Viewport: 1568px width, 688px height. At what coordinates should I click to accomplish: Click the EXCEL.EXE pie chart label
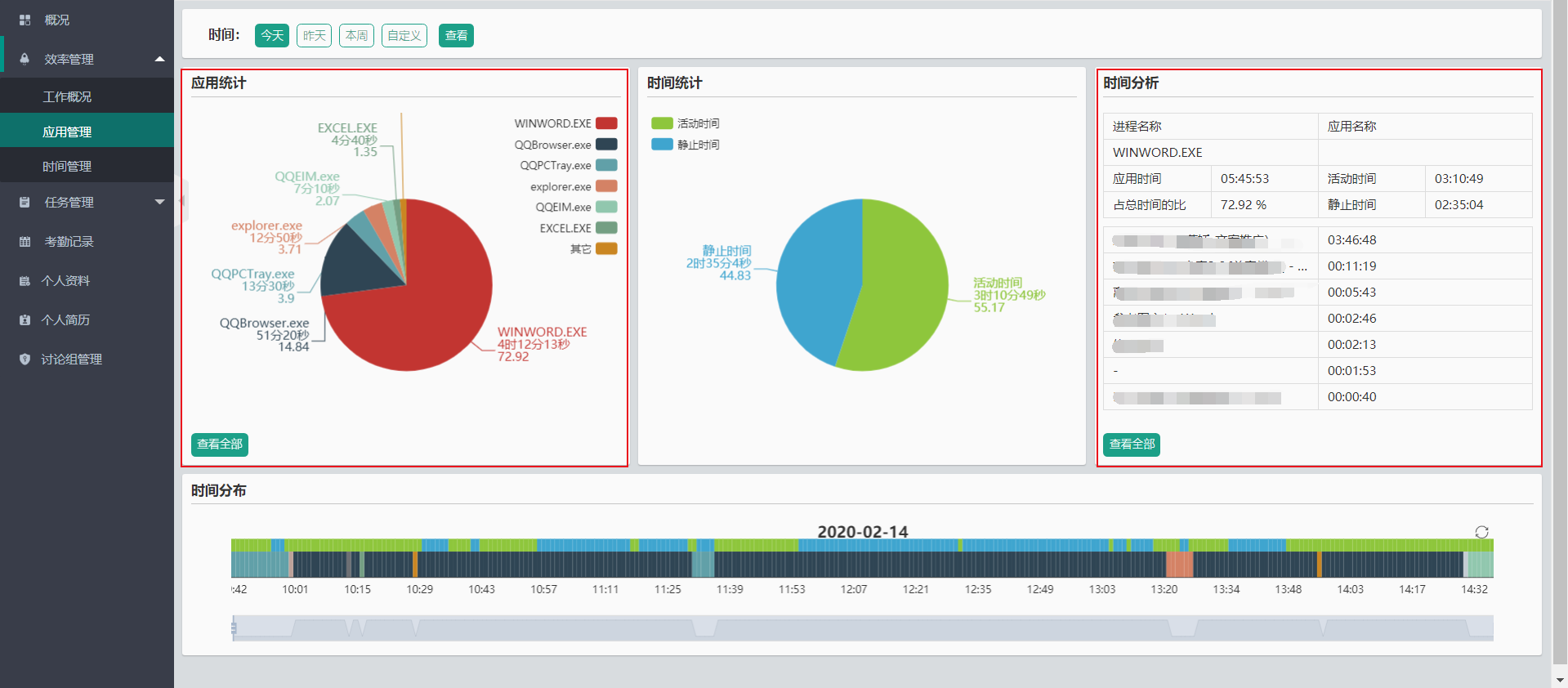(347, 139)
